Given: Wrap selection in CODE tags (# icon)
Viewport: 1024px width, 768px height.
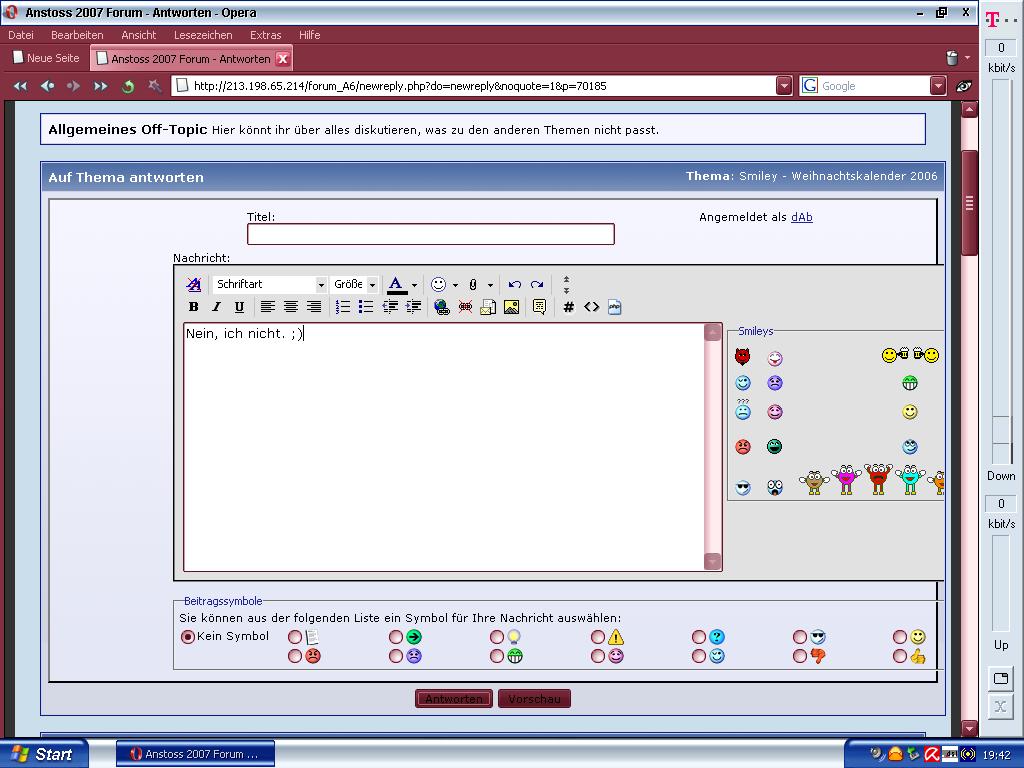Looking at the screenshot, I should point(568,307).
